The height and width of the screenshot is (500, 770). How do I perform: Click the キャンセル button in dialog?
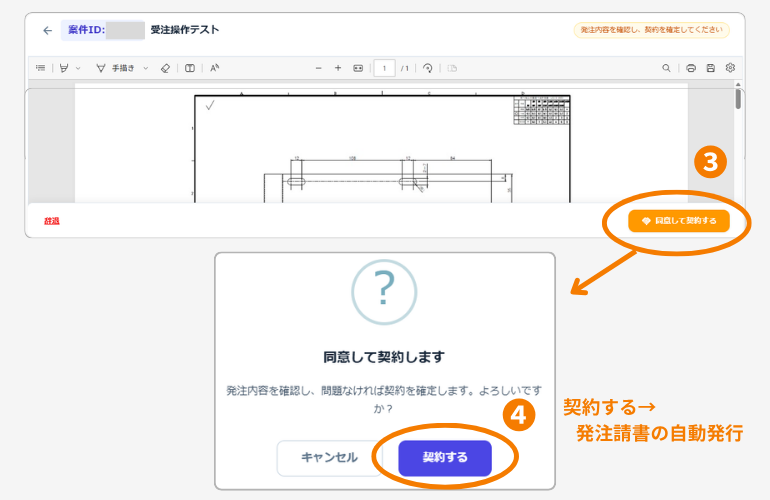tap(329, 458)
